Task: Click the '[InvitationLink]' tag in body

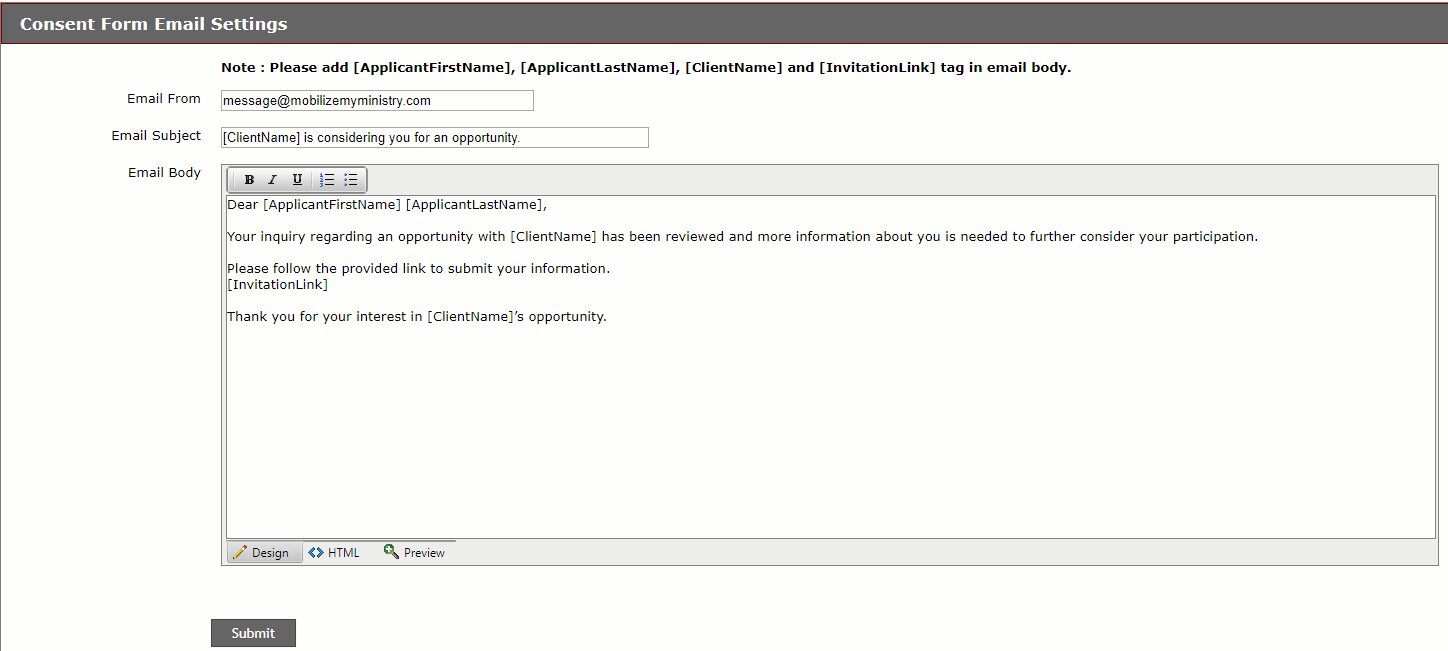Action: coord(277,285)
